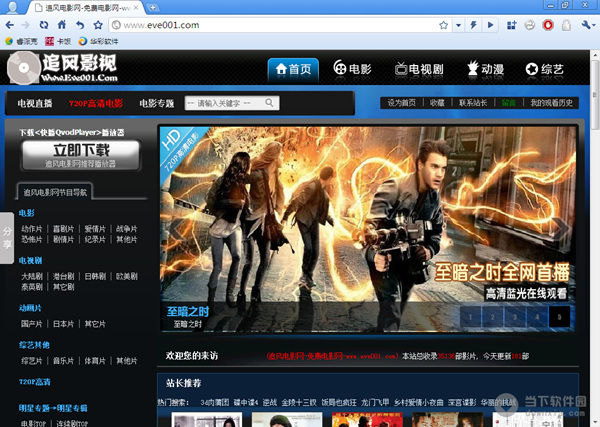Open the 动作片 category
The width and height of the screenshot is (600, 427).
click(x=32, y=229)
